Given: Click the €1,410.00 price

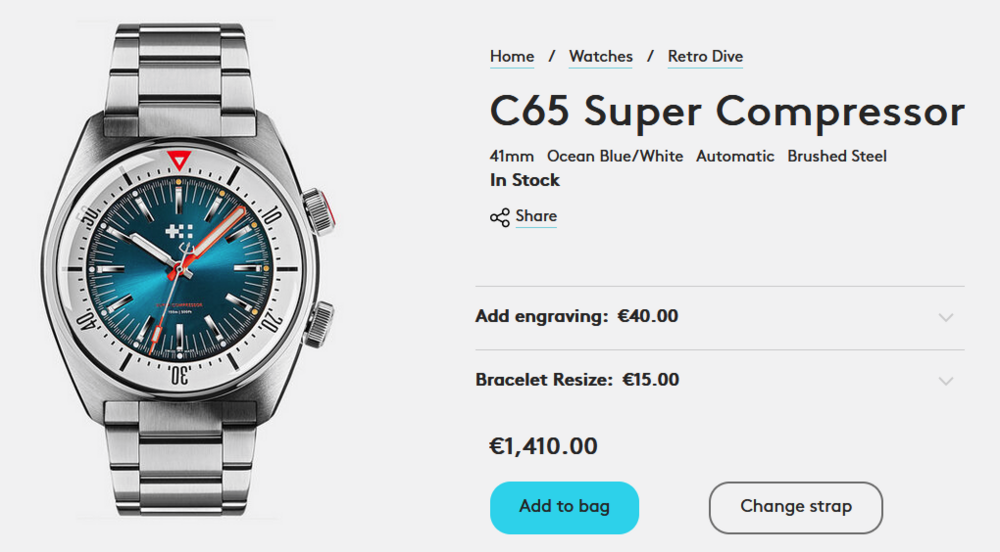Looking at the screenshot, I should 543,446.
